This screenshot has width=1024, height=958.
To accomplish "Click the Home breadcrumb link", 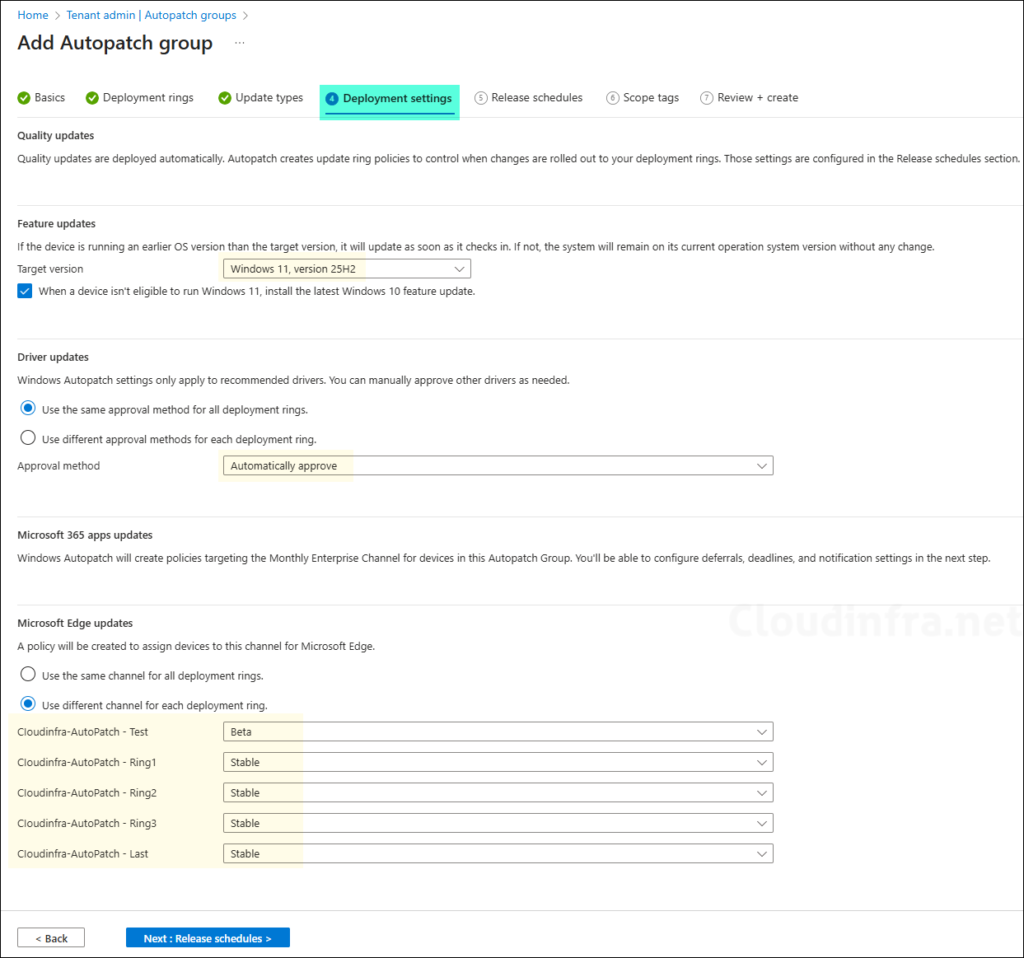I will pyautogui.click(x=33, y=15).
